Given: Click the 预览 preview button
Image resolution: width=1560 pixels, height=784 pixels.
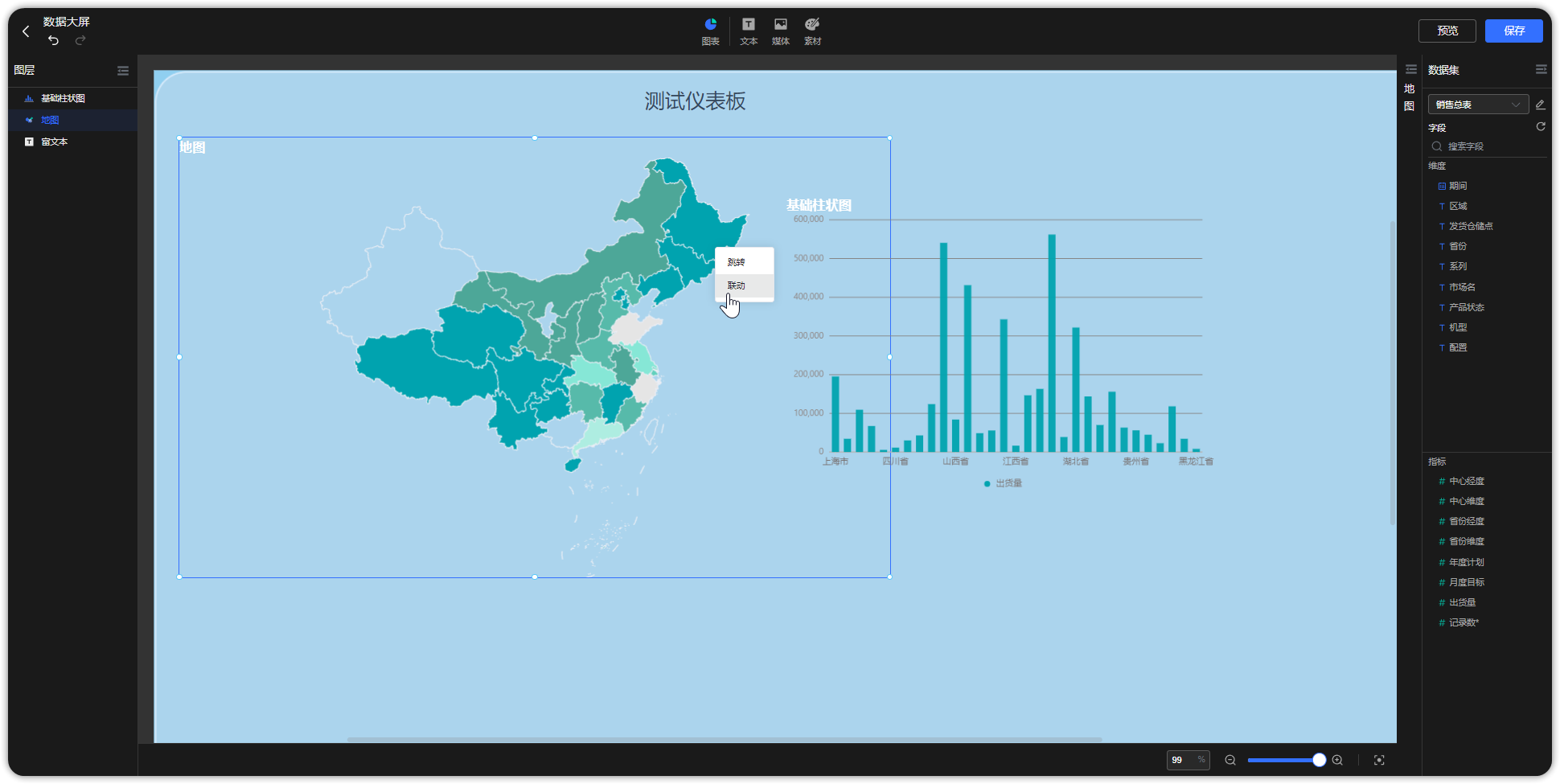Looking at the screenshot, I should click(x=1447, y=31).
